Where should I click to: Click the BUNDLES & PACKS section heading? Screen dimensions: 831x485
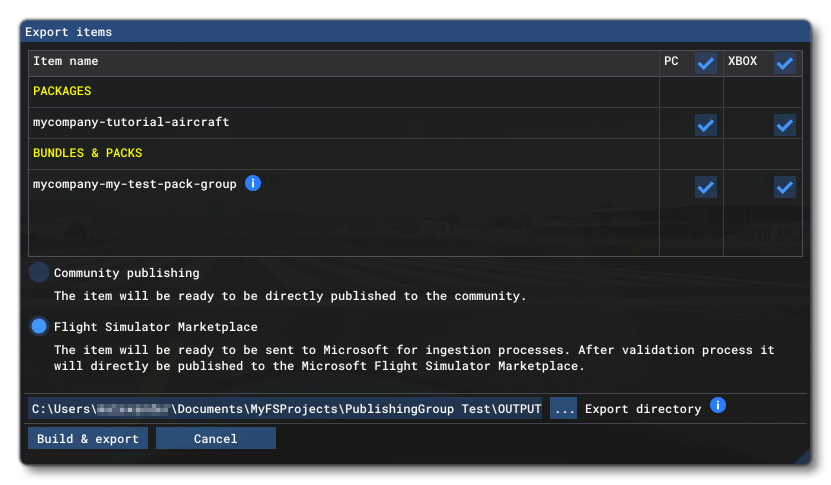click(88, 154)
